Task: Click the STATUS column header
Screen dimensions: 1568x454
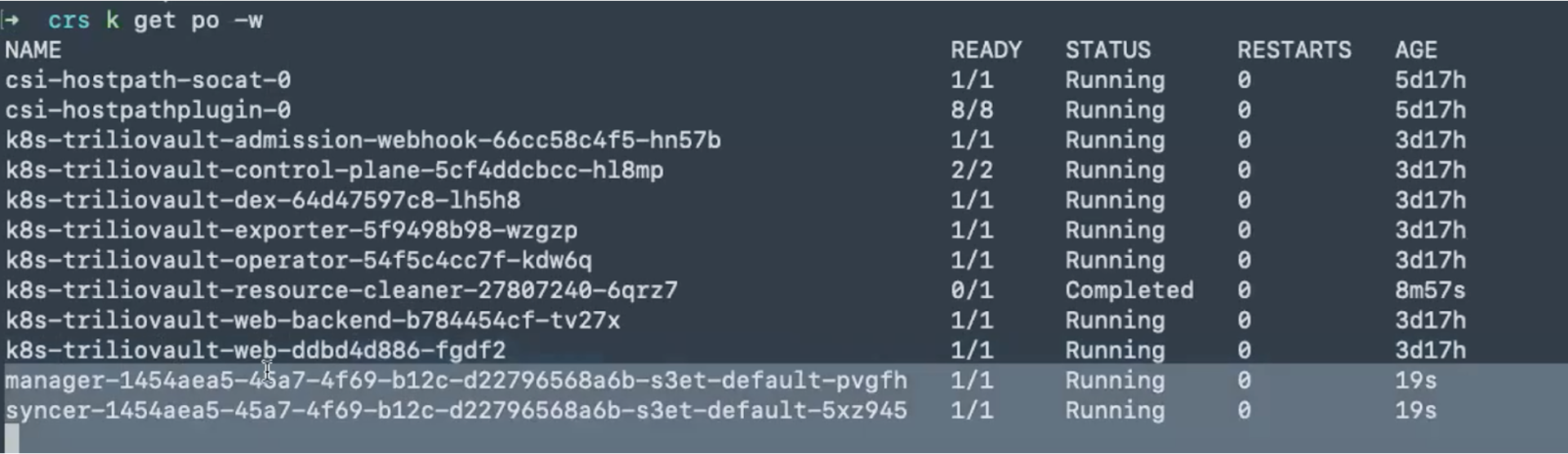Action: [1107, 51]
